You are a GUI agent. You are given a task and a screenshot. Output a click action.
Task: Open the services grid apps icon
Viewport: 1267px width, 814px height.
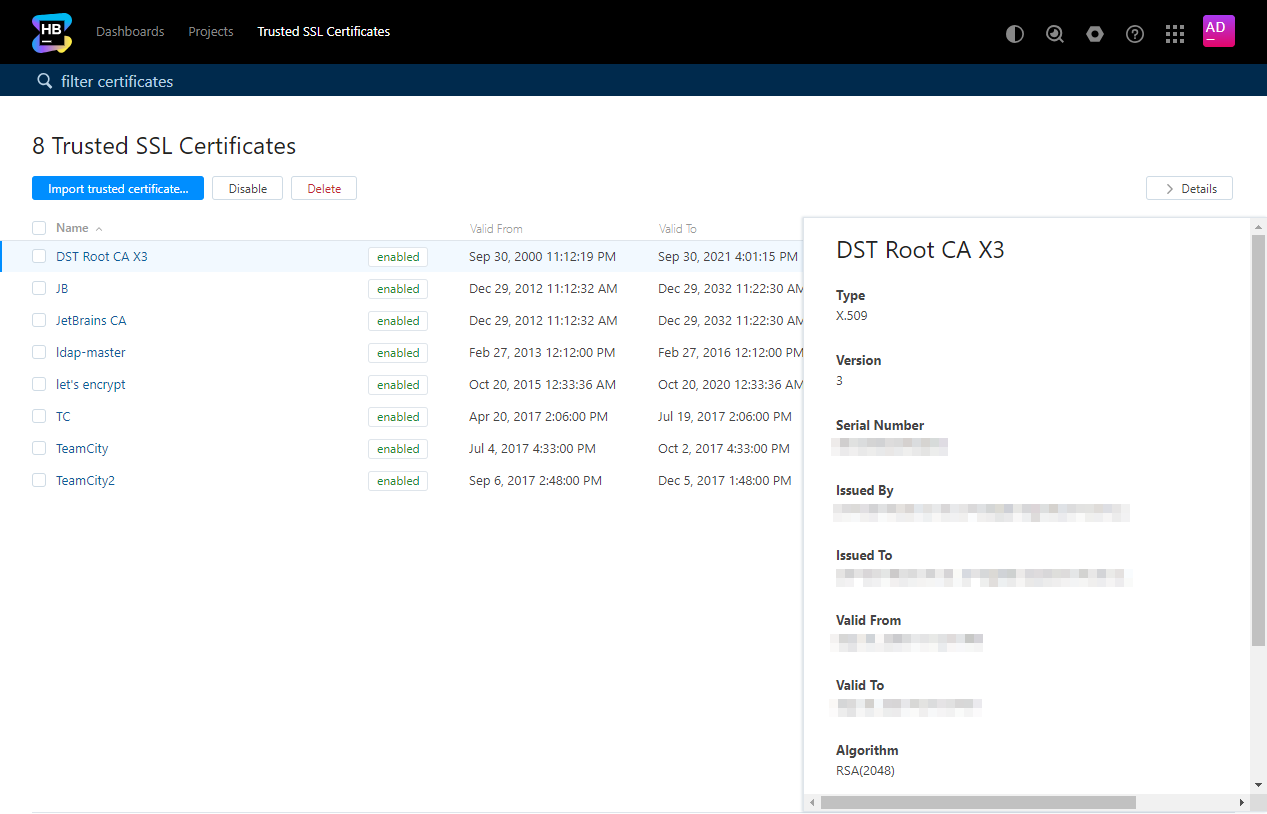coord(1175,34)
